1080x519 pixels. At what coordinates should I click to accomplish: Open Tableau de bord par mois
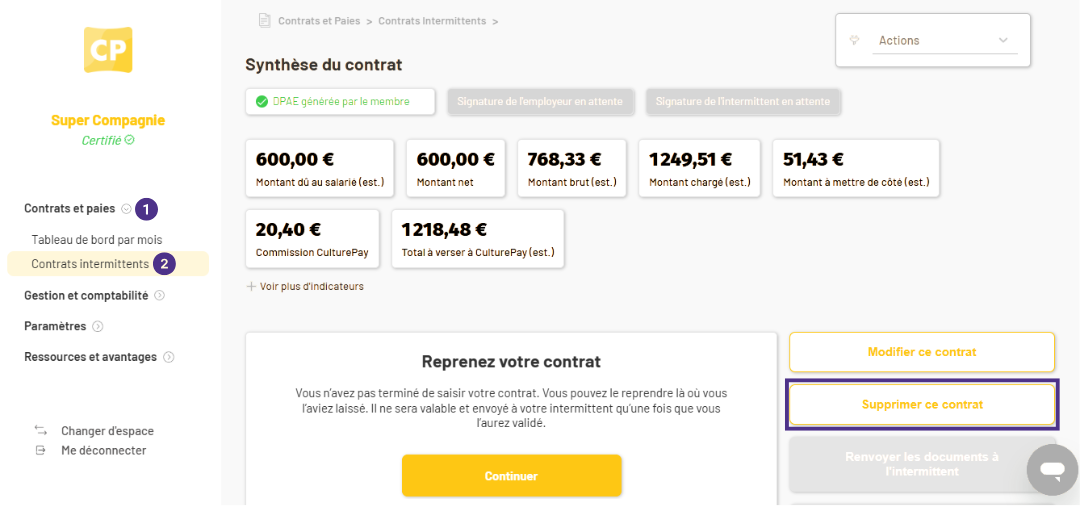click(x=96, y=240)
